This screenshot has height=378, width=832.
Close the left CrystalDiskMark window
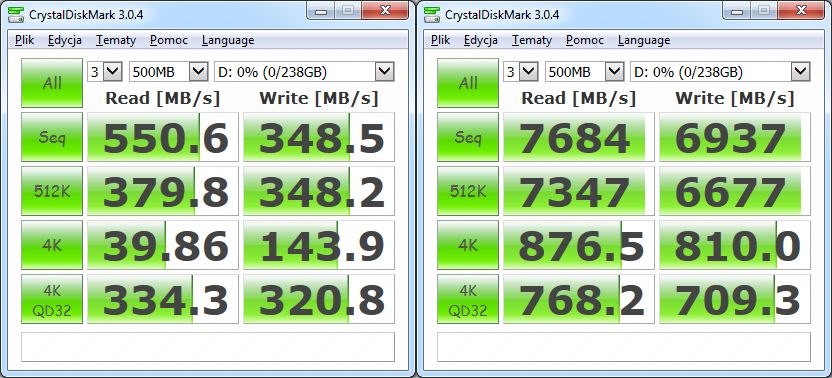(385, 10)
